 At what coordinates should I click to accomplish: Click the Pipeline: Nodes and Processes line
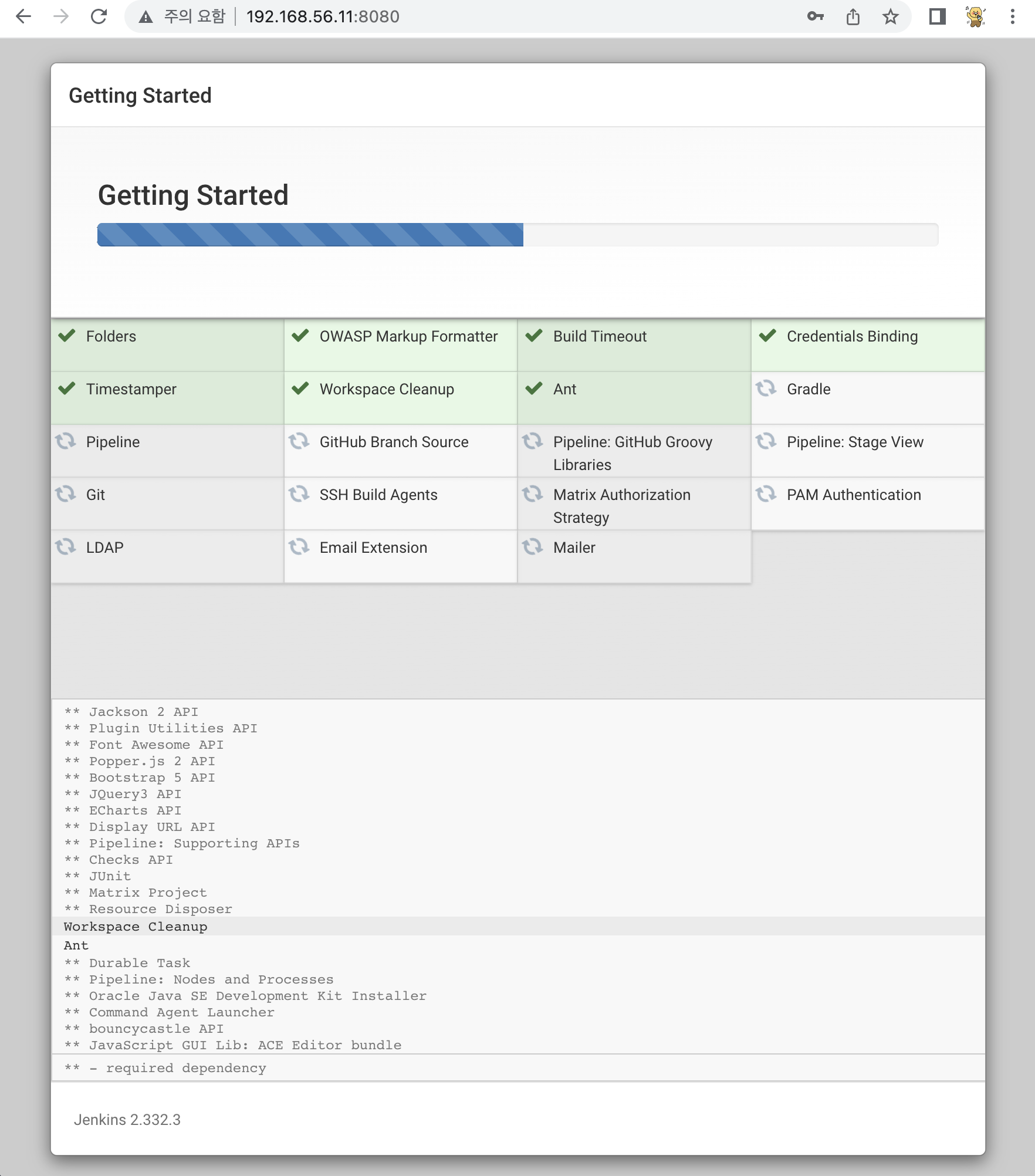click(x=199, y=979)
